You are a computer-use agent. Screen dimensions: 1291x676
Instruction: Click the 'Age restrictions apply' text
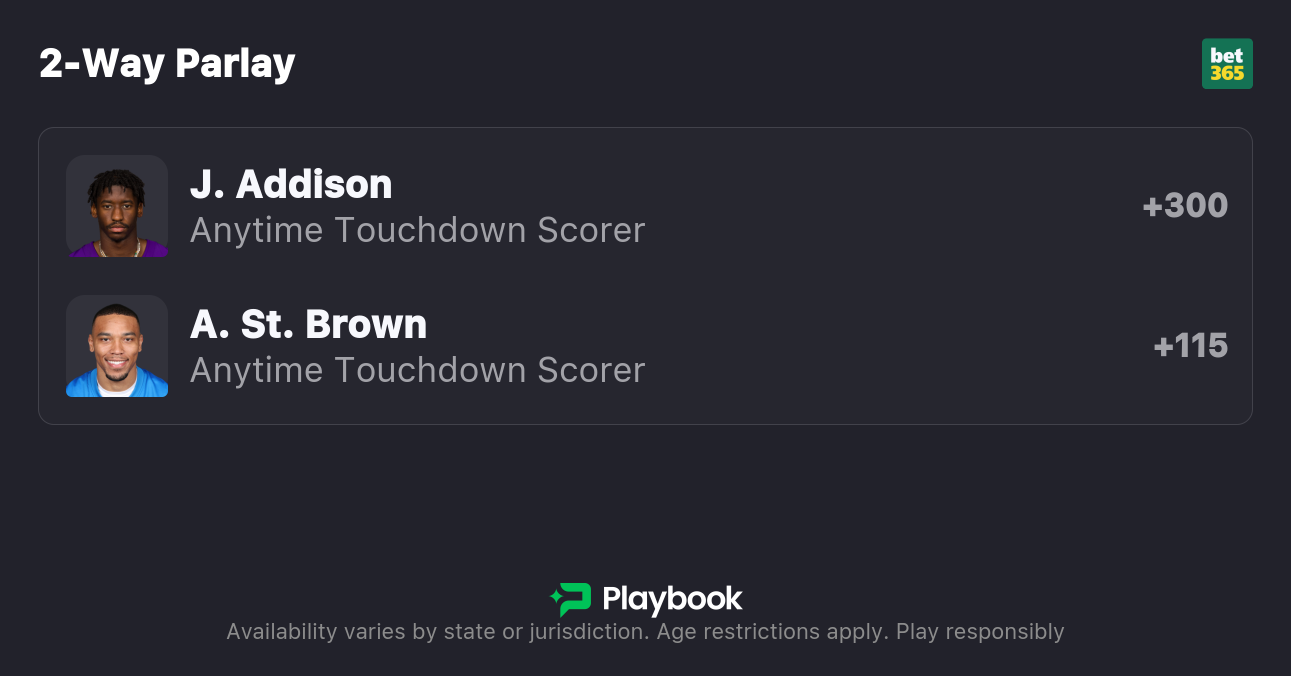770,632
